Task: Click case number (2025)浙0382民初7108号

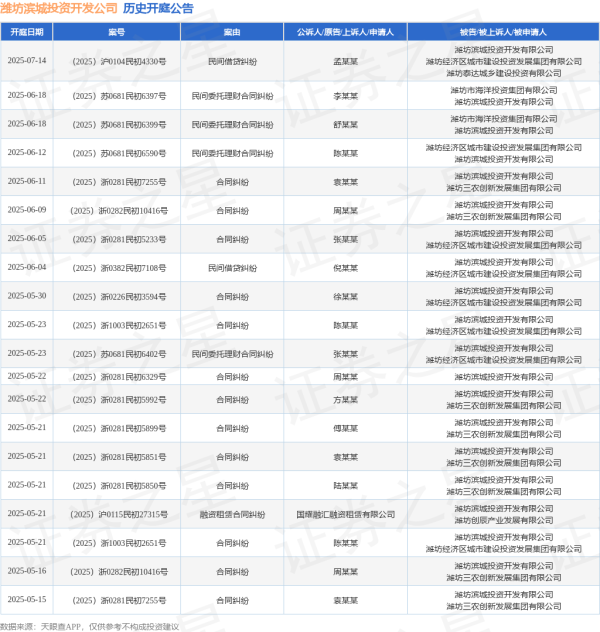Action: 119,268
